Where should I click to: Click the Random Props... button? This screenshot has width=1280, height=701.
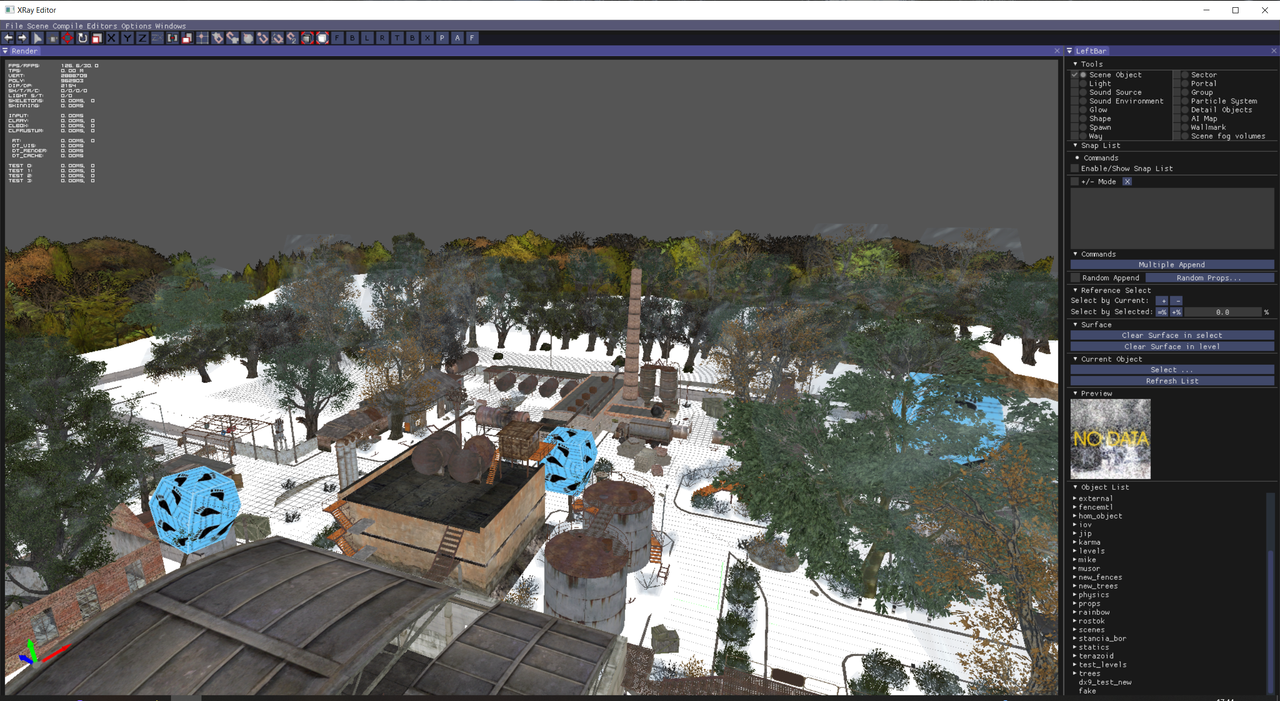[x=1209, y=277]
